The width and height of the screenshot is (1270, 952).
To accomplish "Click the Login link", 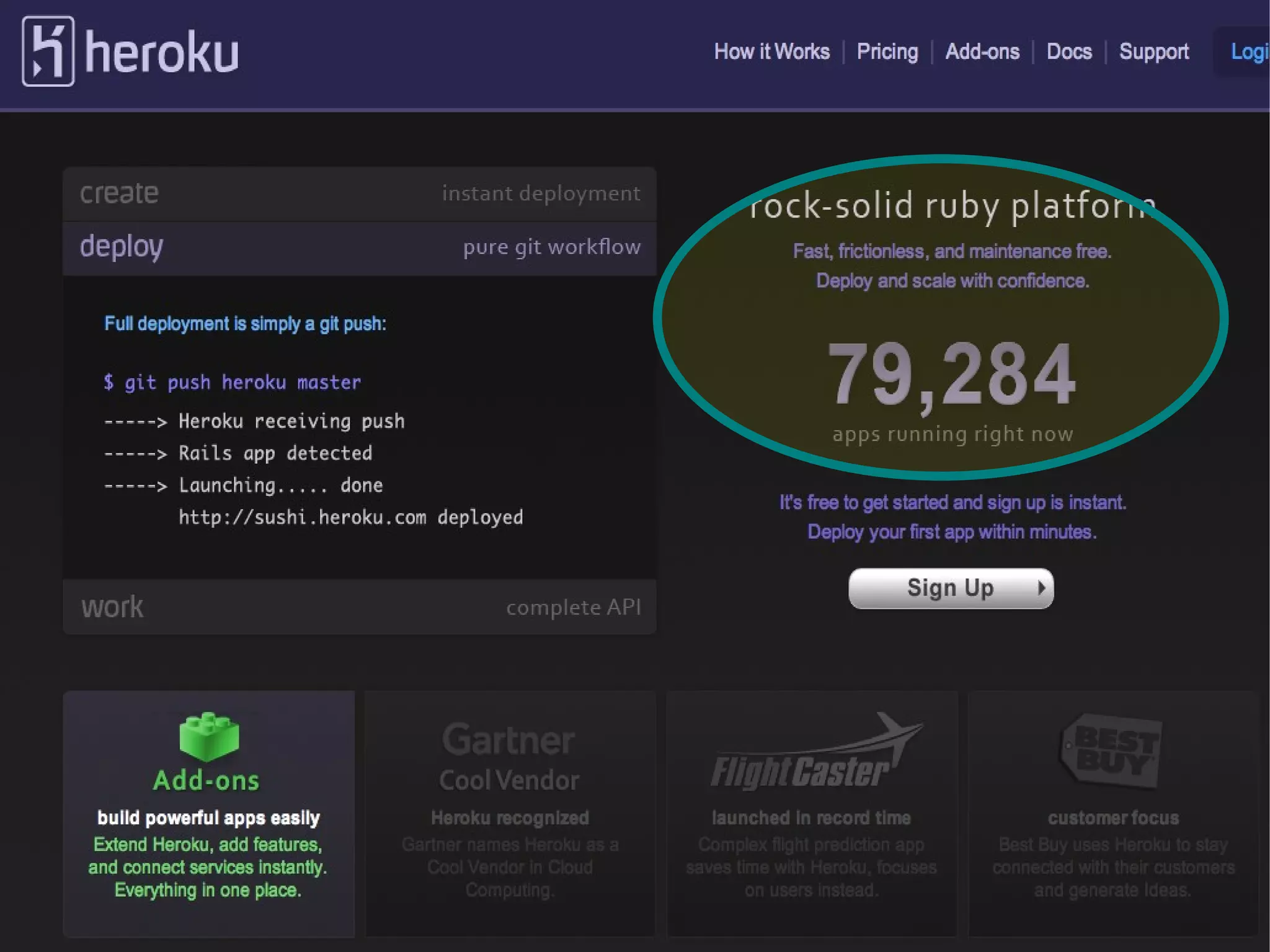I will click(x=1249, y=51).
